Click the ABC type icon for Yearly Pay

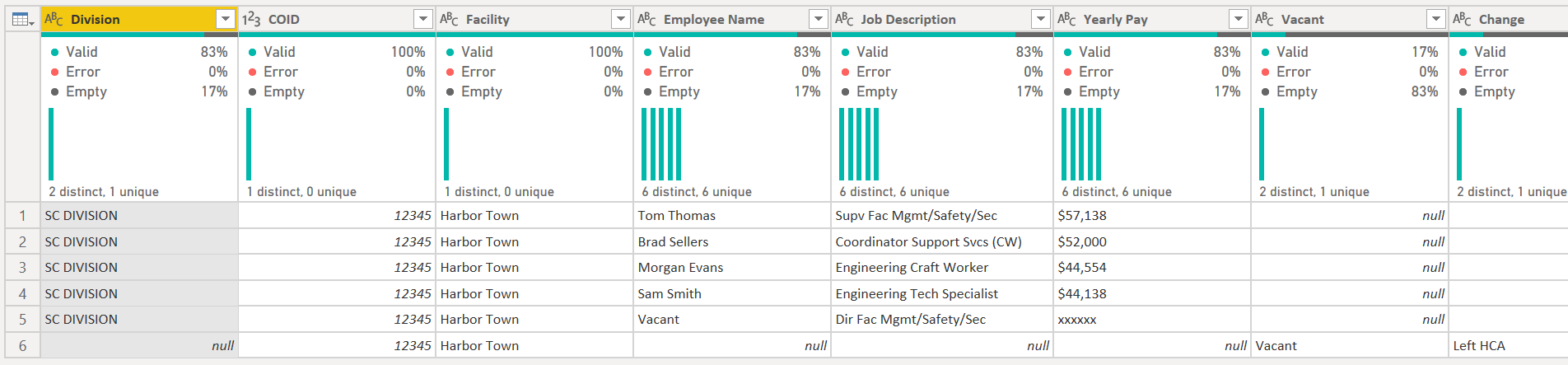click(1067, 19)
